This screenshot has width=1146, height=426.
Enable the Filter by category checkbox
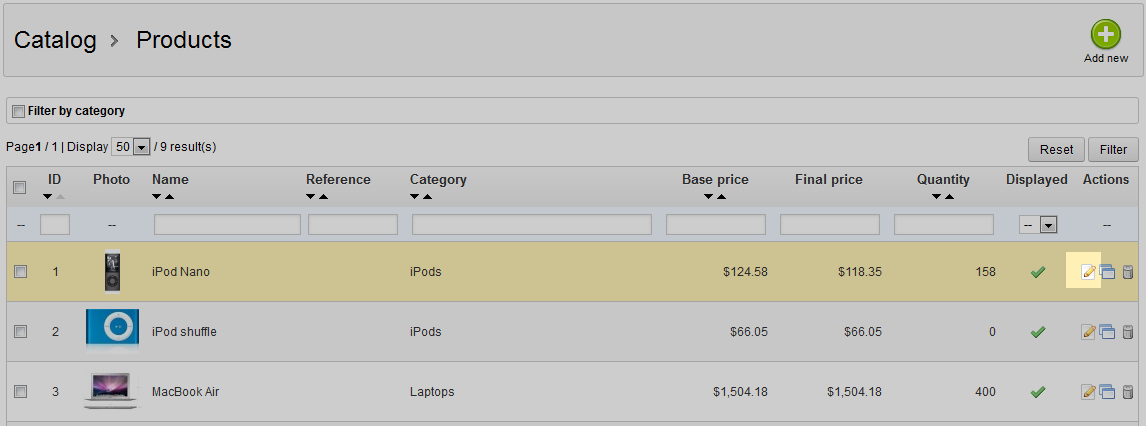(19, 111)
